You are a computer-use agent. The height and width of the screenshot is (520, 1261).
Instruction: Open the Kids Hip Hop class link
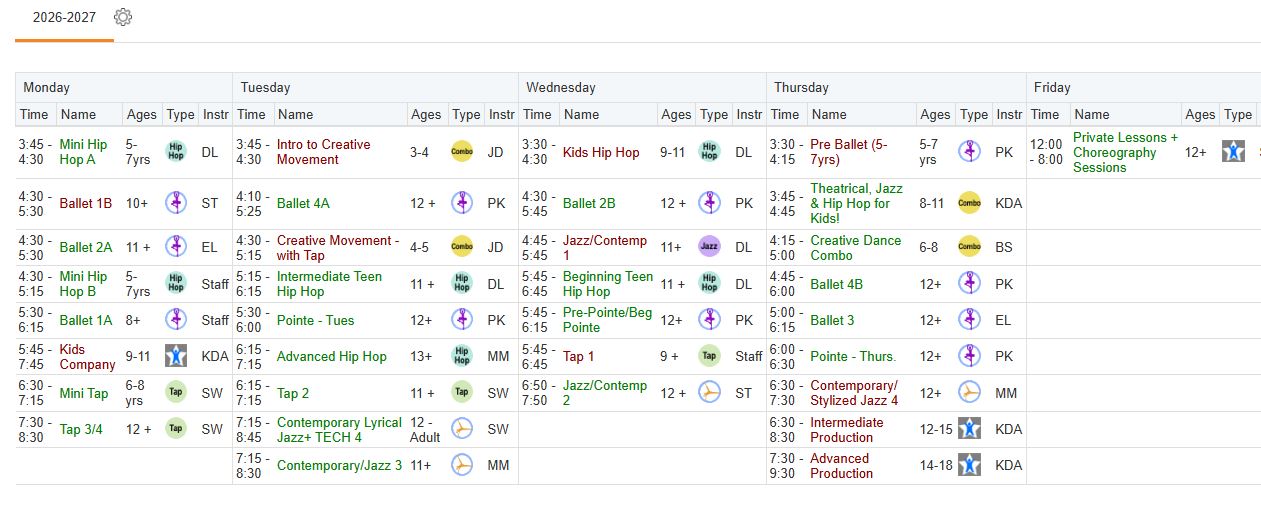[601, 152]
